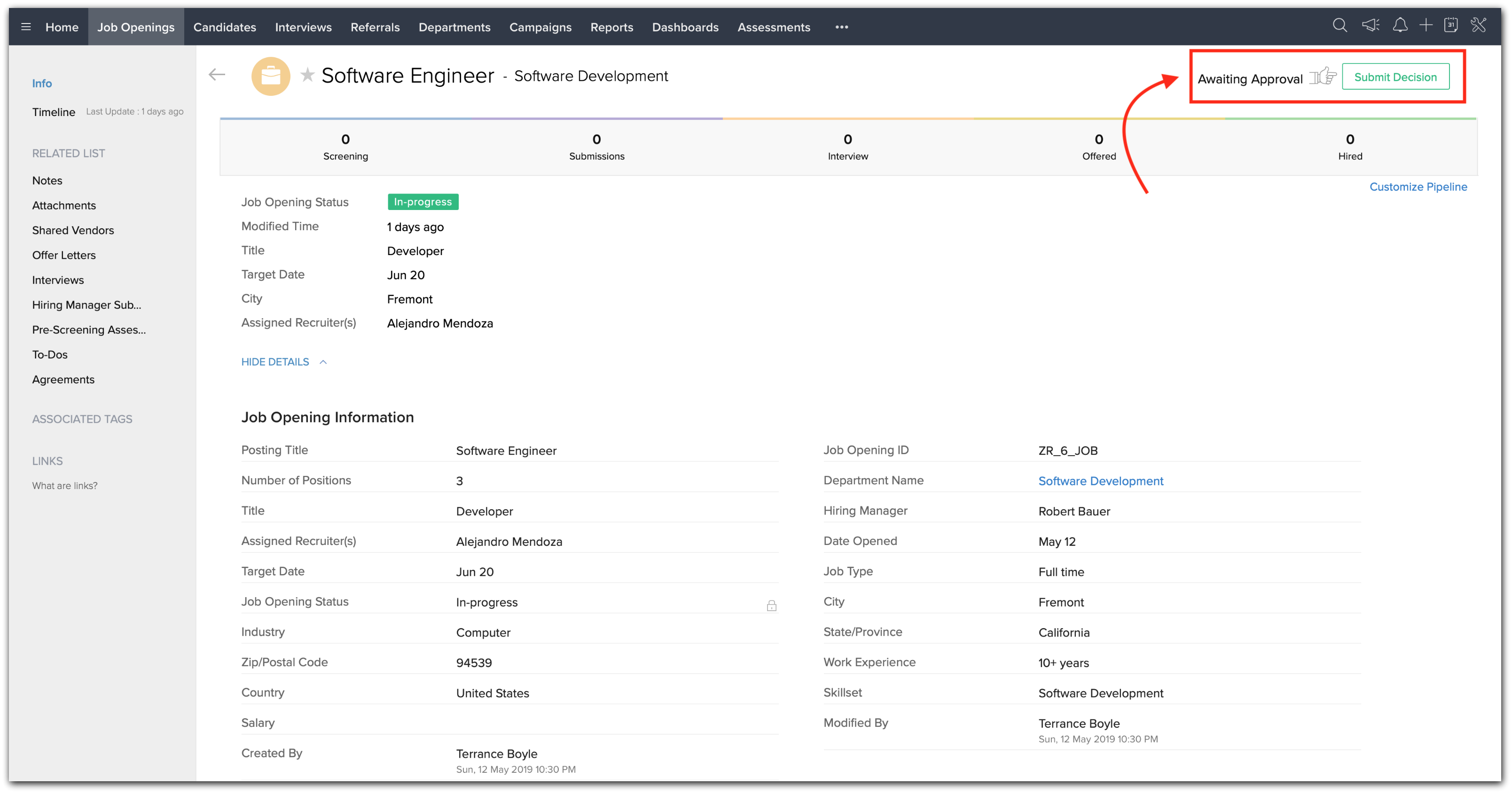
Task: Expand the more modules ellipsis menu
Action: click(x=841, y=27)
